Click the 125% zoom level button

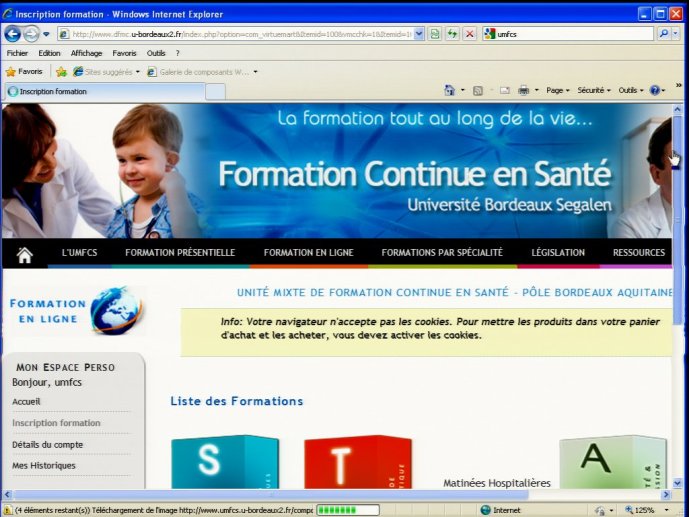[x=640, y=510]
